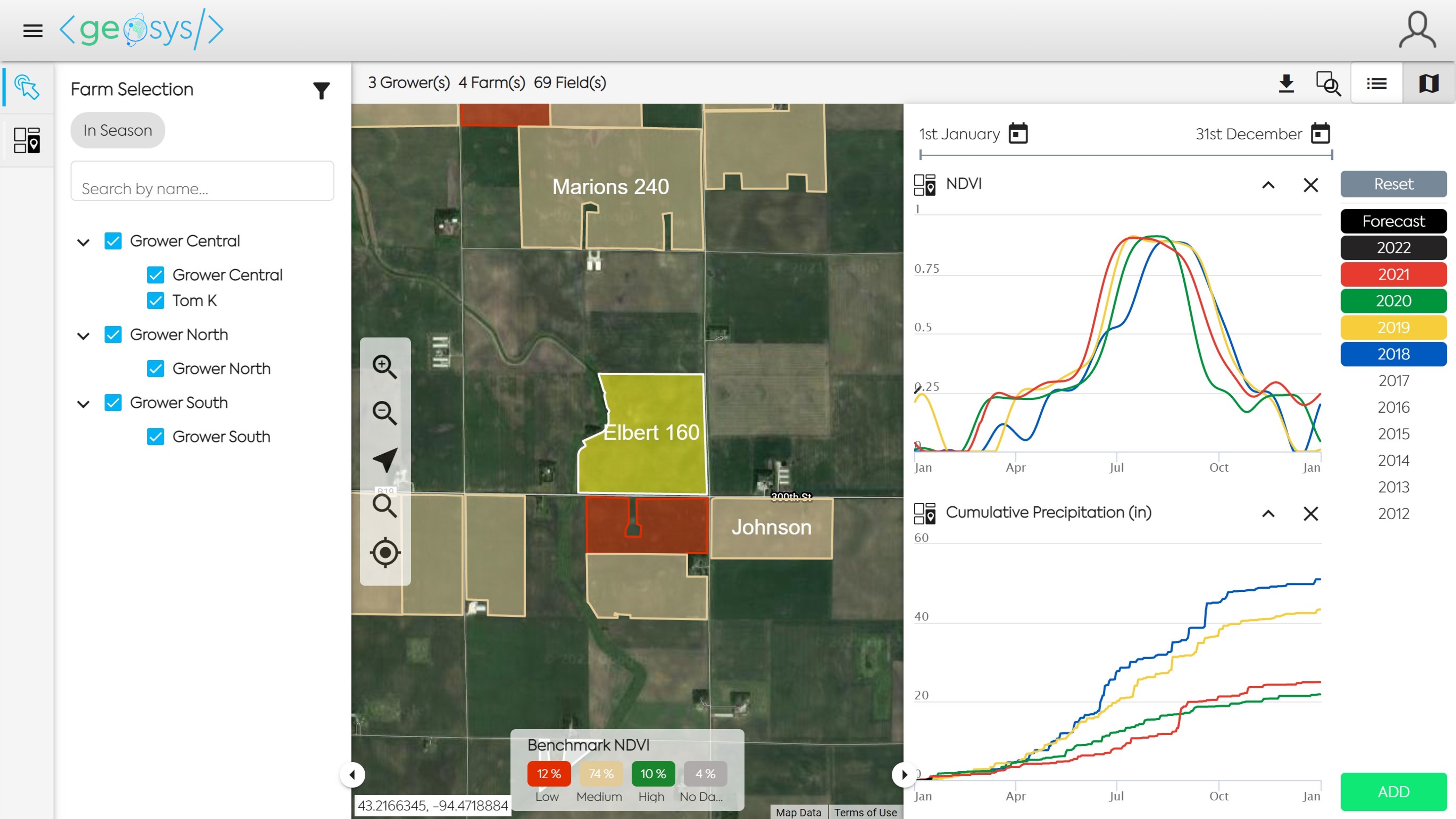Click the download icon in toolbar

click(1286, 84)
